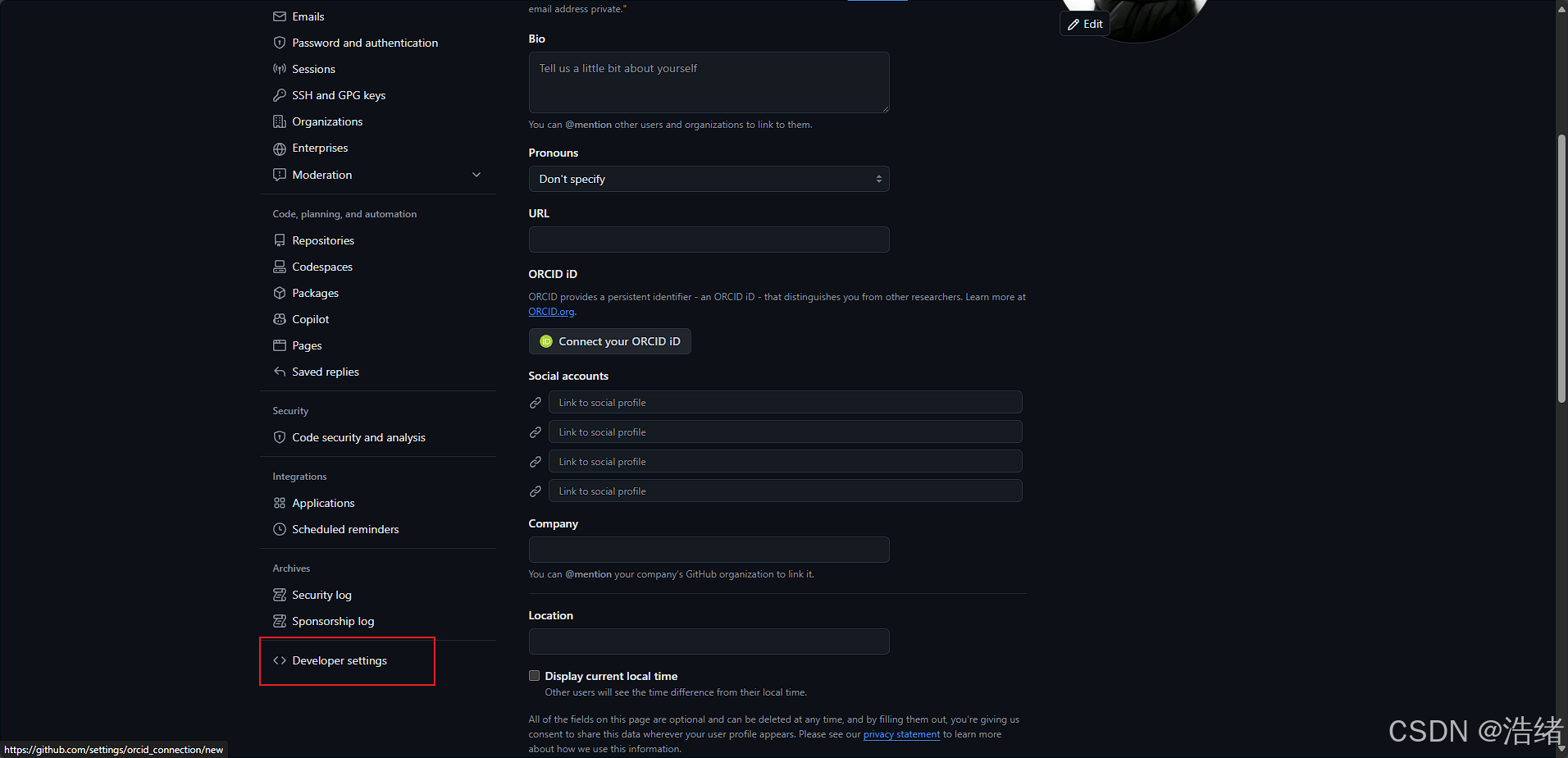This screenshot has height=758, width=1568.
Task: Follow the privacy statement link
Action: tap(901, 734)
